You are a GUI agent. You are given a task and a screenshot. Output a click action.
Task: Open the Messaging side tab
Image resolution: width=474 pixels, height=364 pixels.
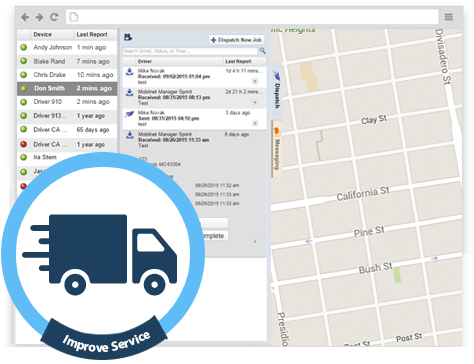pyautogui.click(x=277, y=149)
